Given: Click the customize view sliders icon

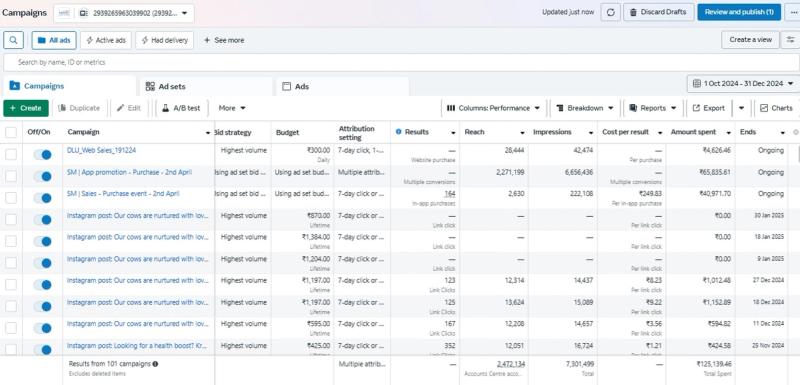Looking at the screenshot, I should (791, 40).
